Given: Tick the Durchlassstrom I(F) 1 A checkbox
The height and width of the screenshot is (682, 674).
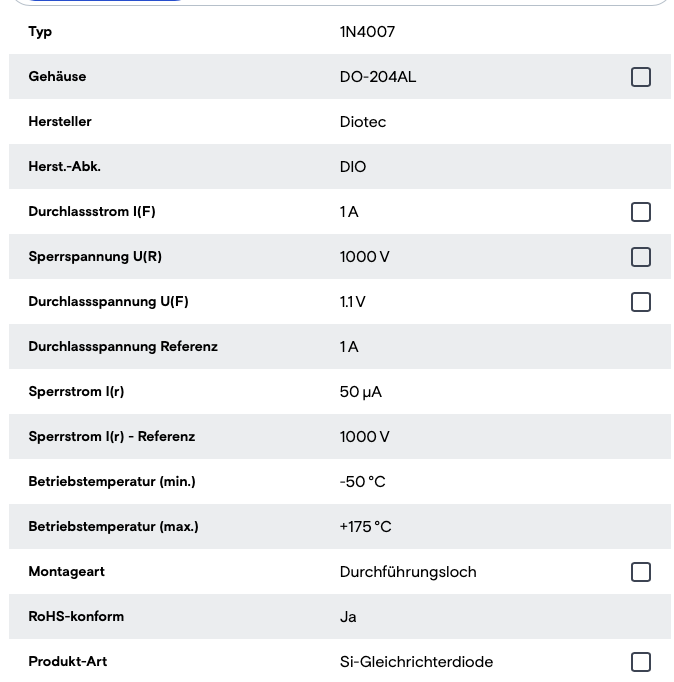Looking at the screenshot, I should [641, 212].
